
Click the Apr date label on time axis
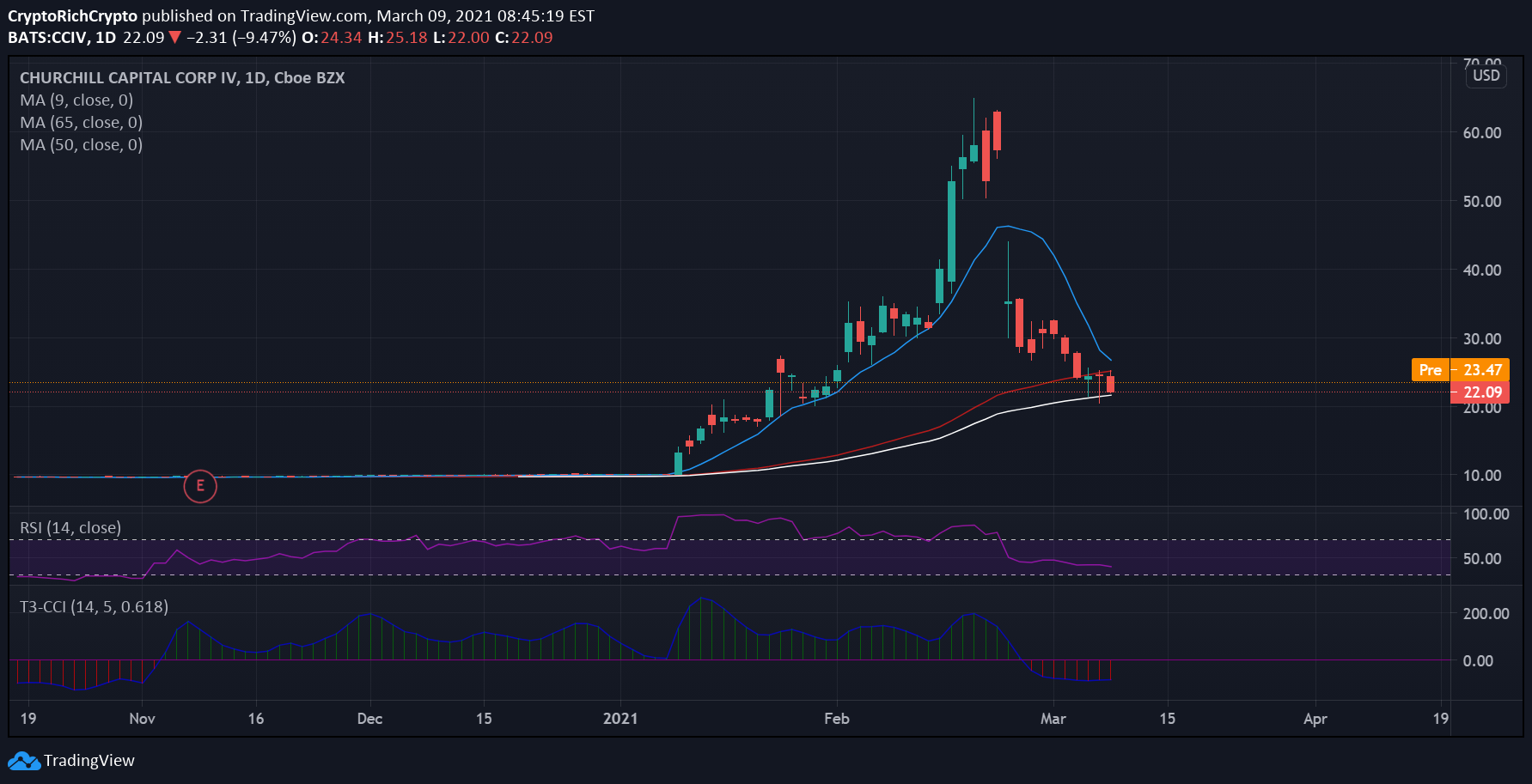point(1315,719)
